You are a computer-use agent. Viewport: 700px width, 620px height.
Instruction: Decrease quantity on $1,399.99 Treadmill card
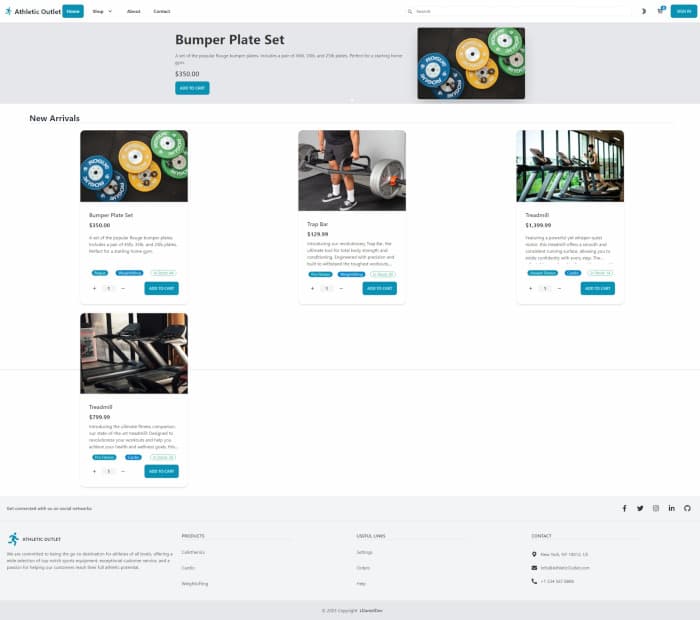pos(559,288)
